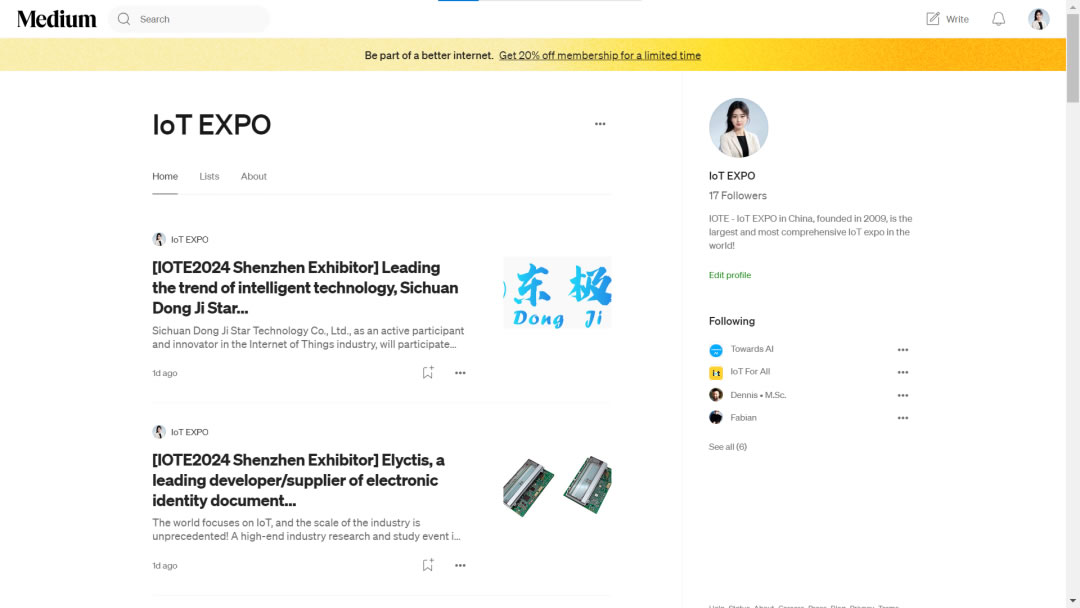Image resolution: width=1080 pixels, height=608 pixels.
Task: Click the Sichuan Dong Ji Star article excerpt
Action: (x=308, y=337)
